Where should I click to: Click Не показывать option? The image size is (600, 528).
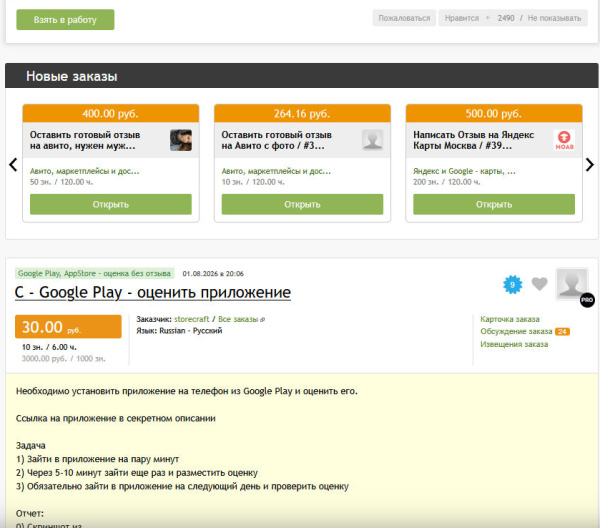[554, 18]
